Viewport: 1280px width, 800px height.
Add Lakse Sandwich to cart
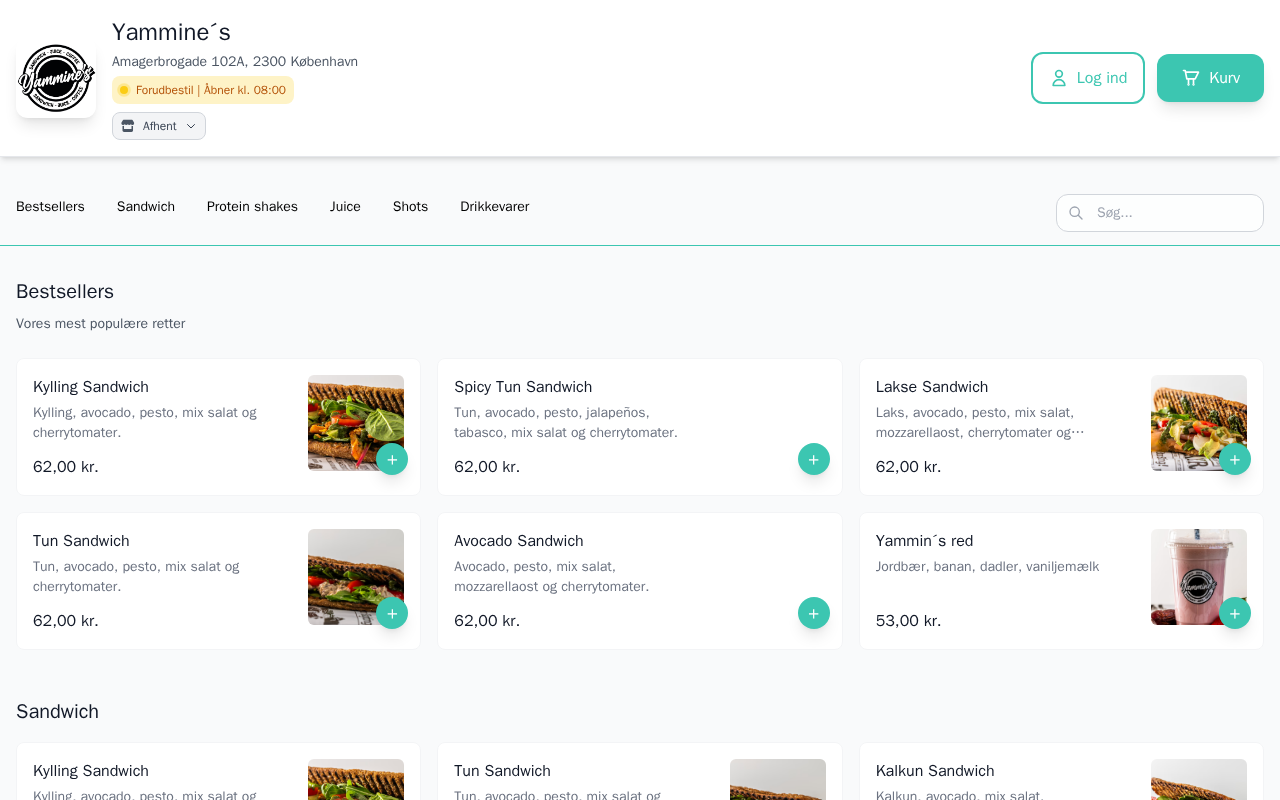(x=1235, y=459)
